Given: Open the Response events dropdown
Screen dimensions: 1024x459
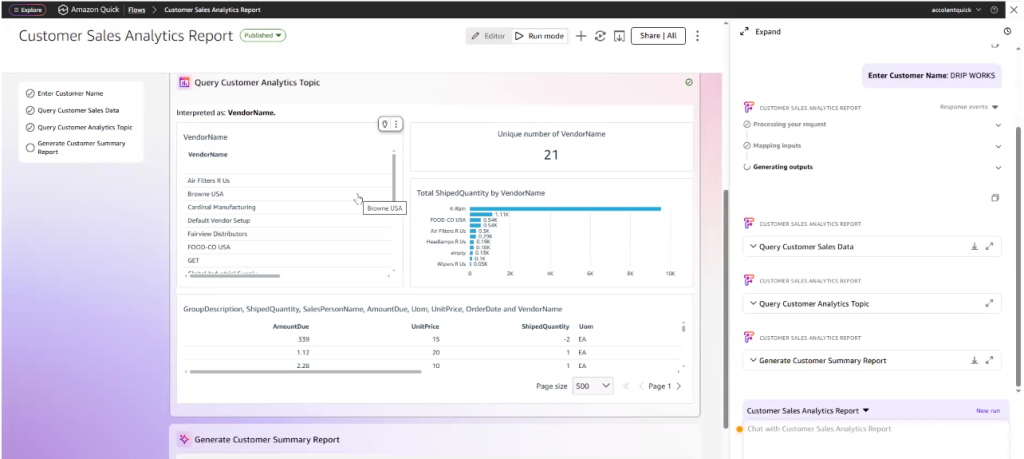Looking at the screenshot, I should pyautogui.click(x=969, y=106).
